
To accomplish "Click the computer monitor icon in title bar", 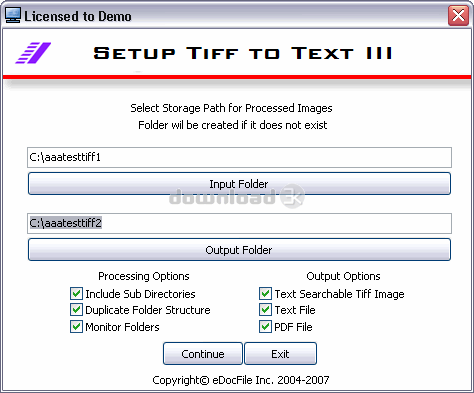I will tap(13, 15).
